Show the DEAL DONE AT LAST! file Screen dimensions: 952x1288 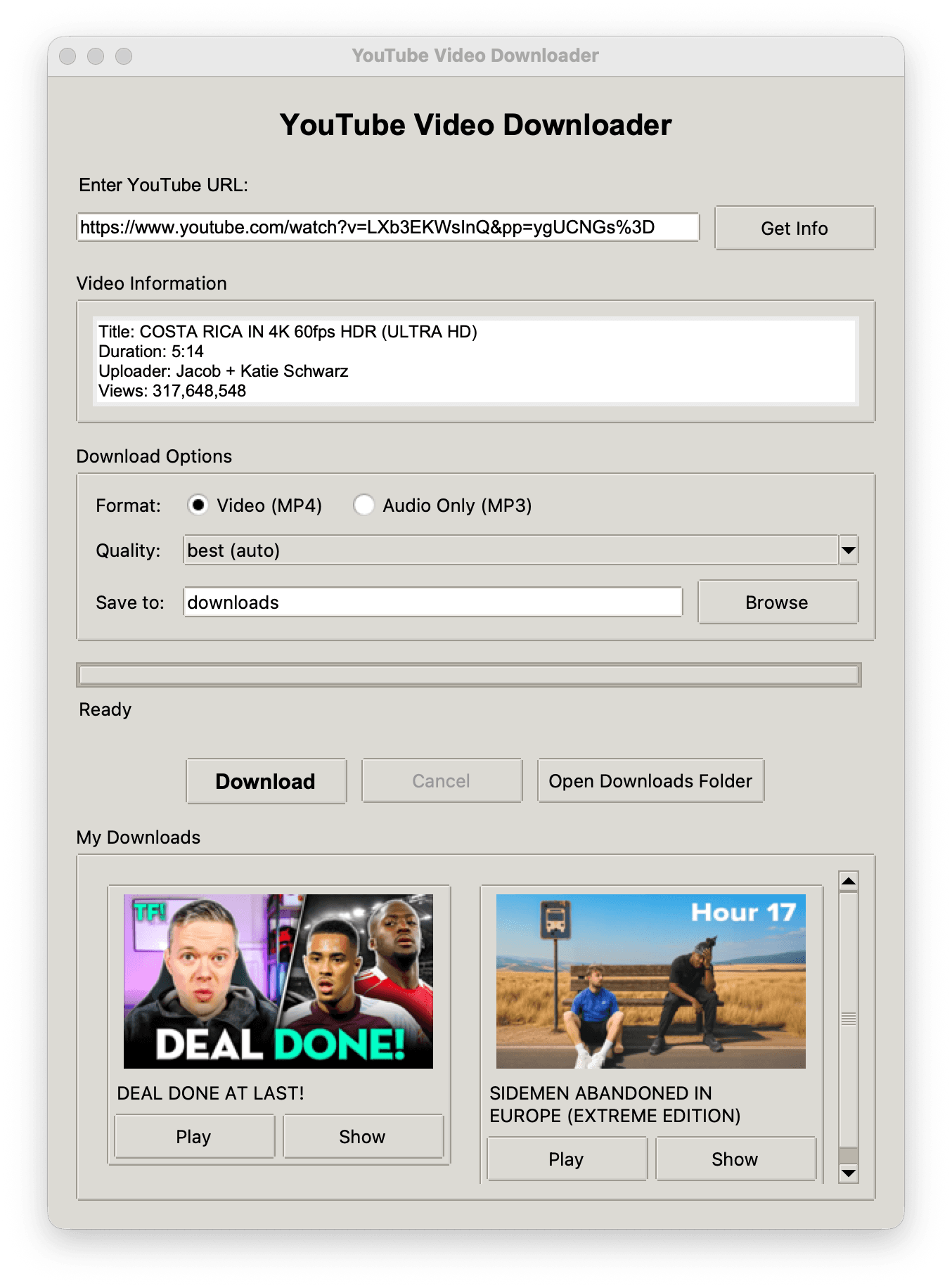363,1136
